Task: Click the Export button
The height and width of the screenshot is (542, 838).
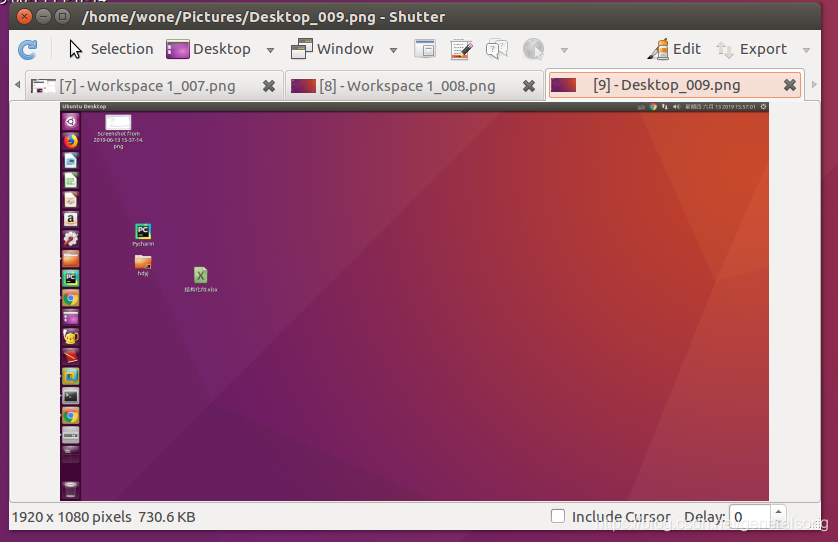Action: (752, 49)
